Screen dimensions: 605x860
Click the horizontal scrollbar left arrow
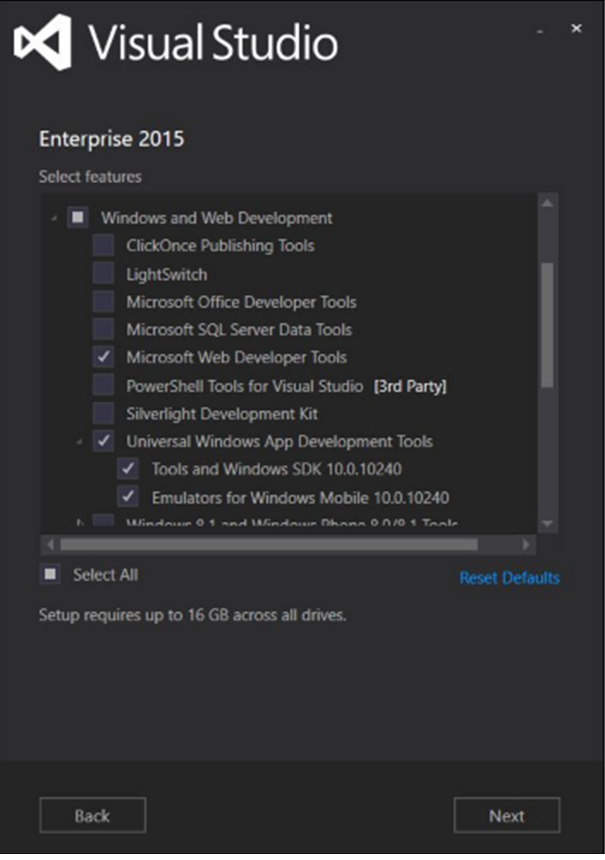pyautogui.click(x=50, y=544)
